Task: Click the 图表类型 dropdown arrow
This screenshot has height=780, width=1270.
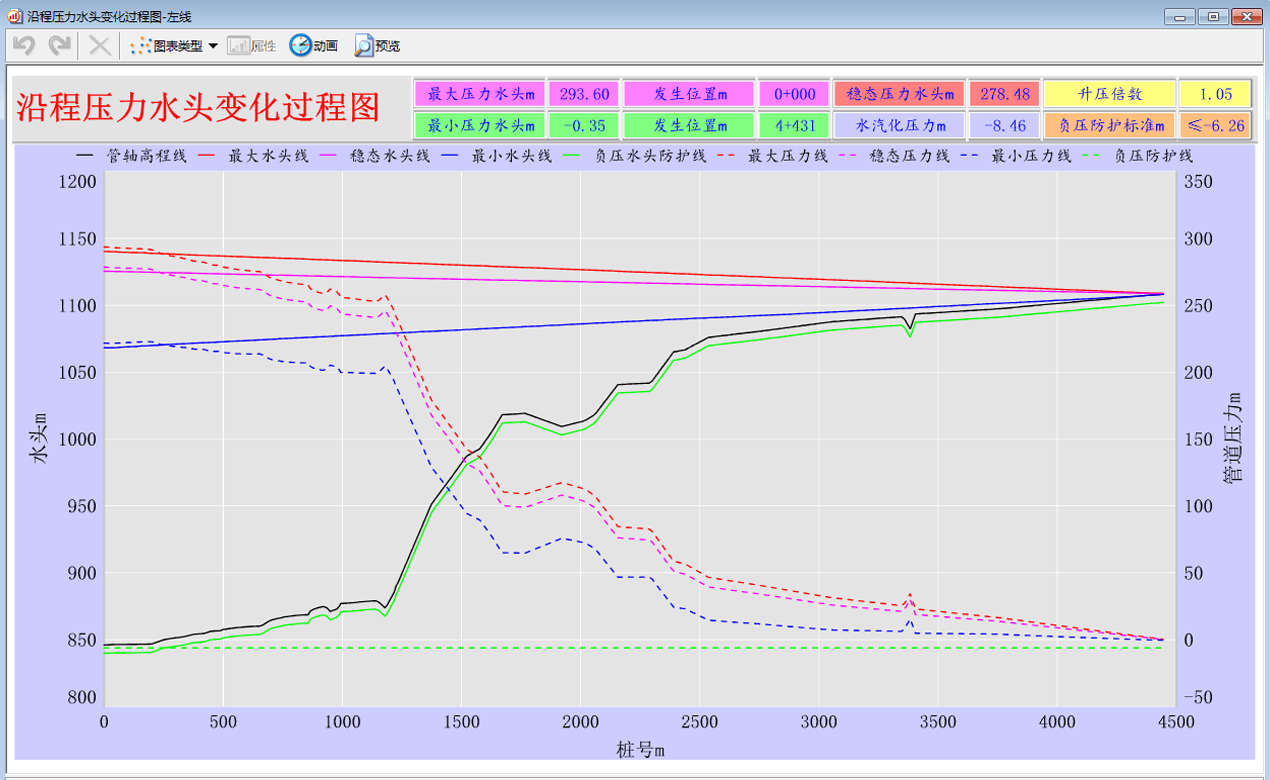Action: (213, 46)
